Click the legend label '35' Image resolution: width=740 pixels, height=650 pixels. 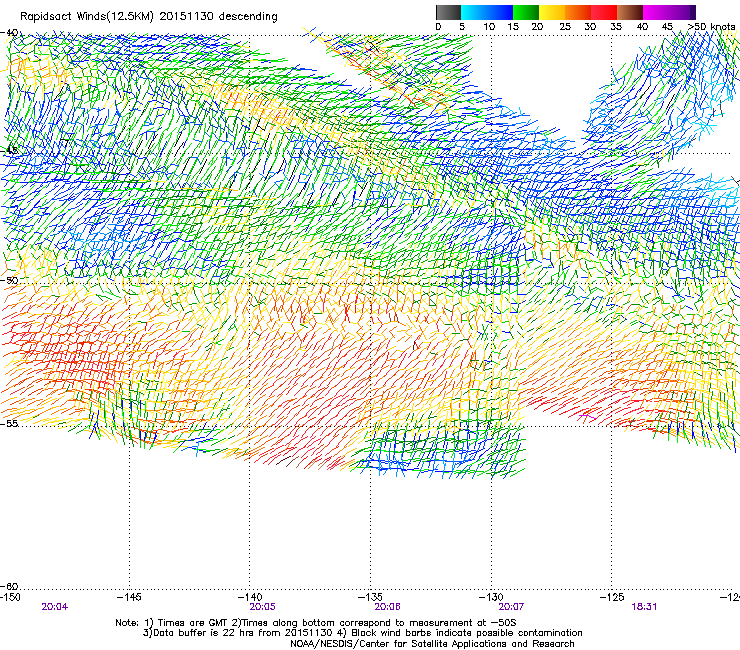[x=616, y=27]
